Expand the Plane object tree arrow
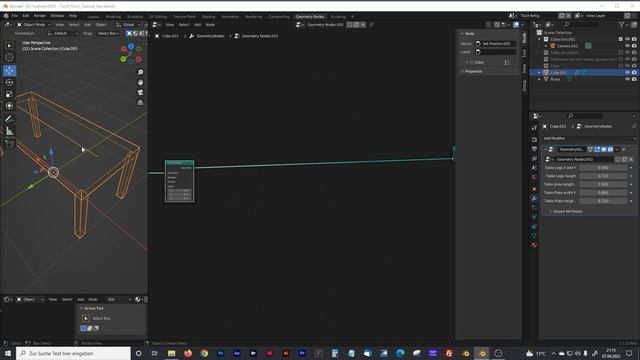 point(540,79)
